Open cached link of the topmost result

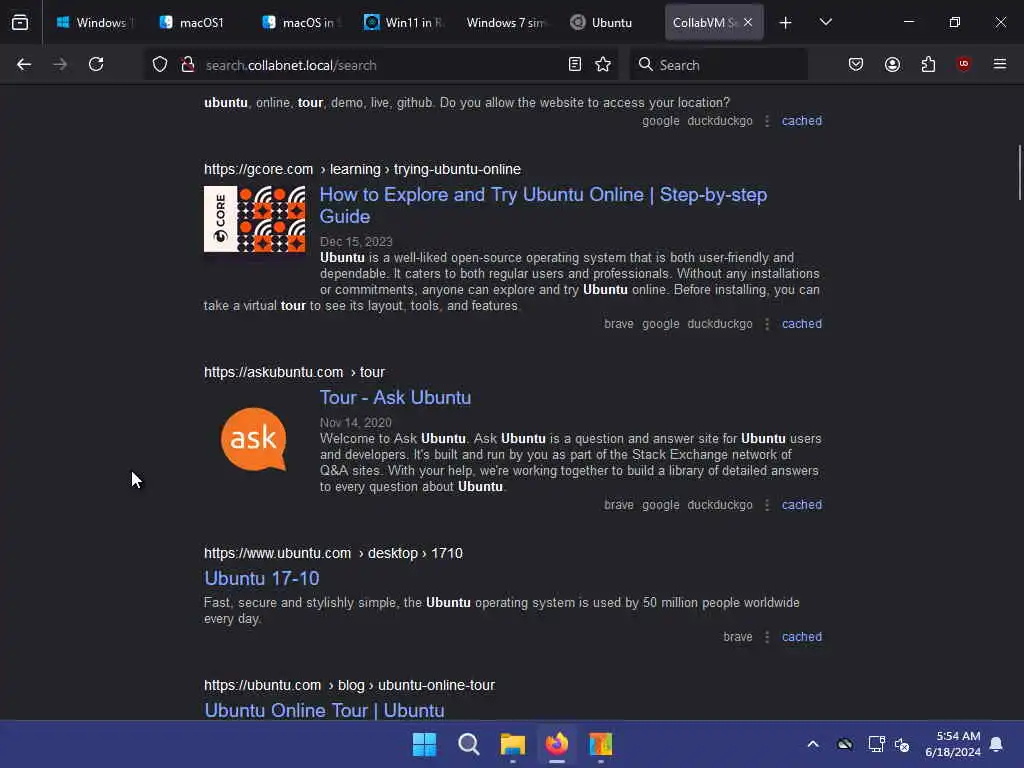(801, 120)
